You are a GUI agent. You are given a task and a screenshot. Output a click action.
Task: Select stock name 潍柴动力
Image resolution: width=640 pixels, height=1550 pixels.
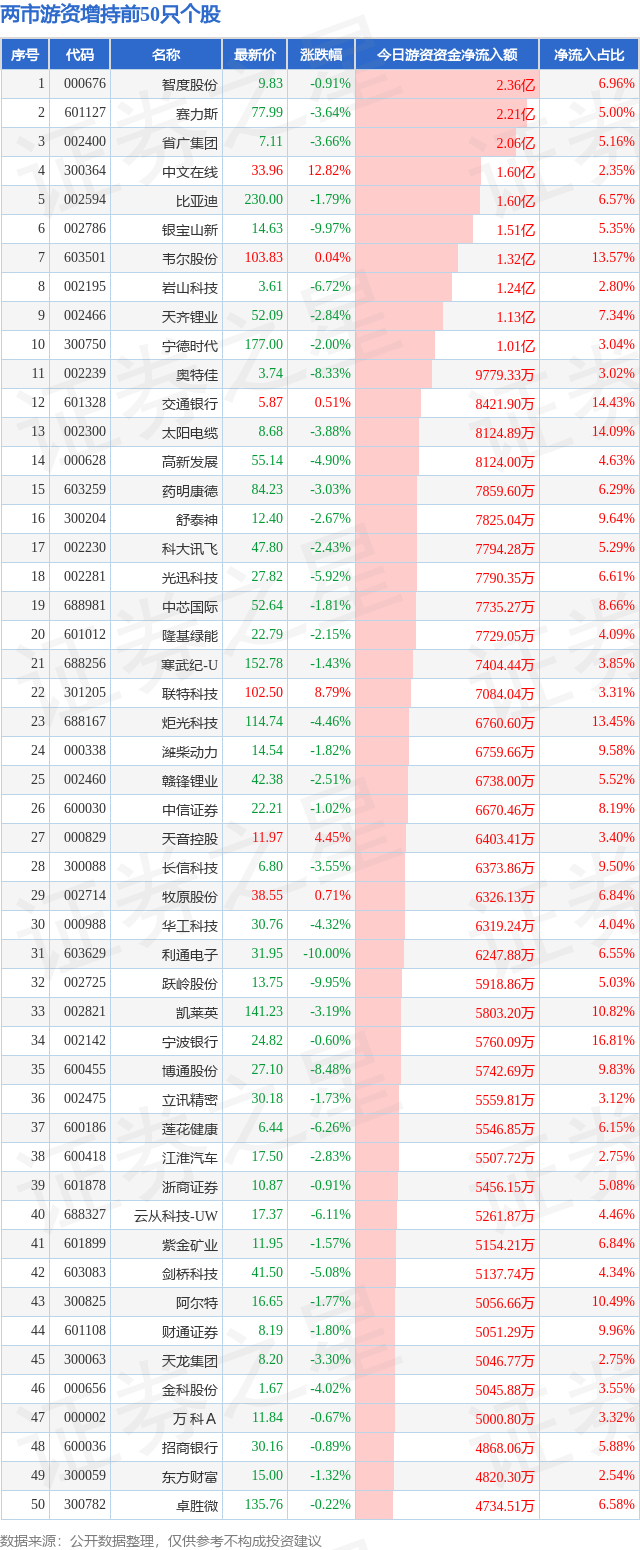[x=190, y=751]
